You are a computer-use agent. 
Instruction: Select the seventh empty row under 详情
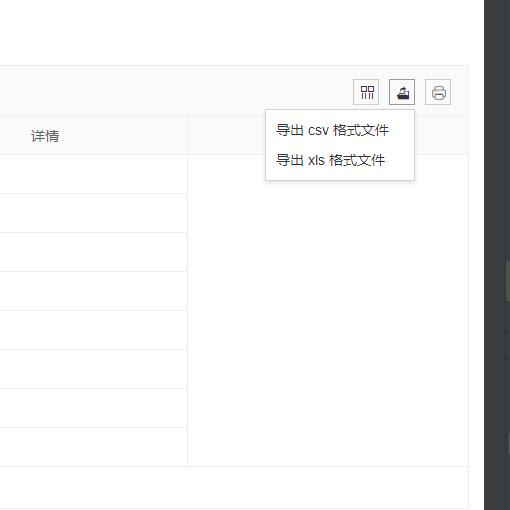93,408
